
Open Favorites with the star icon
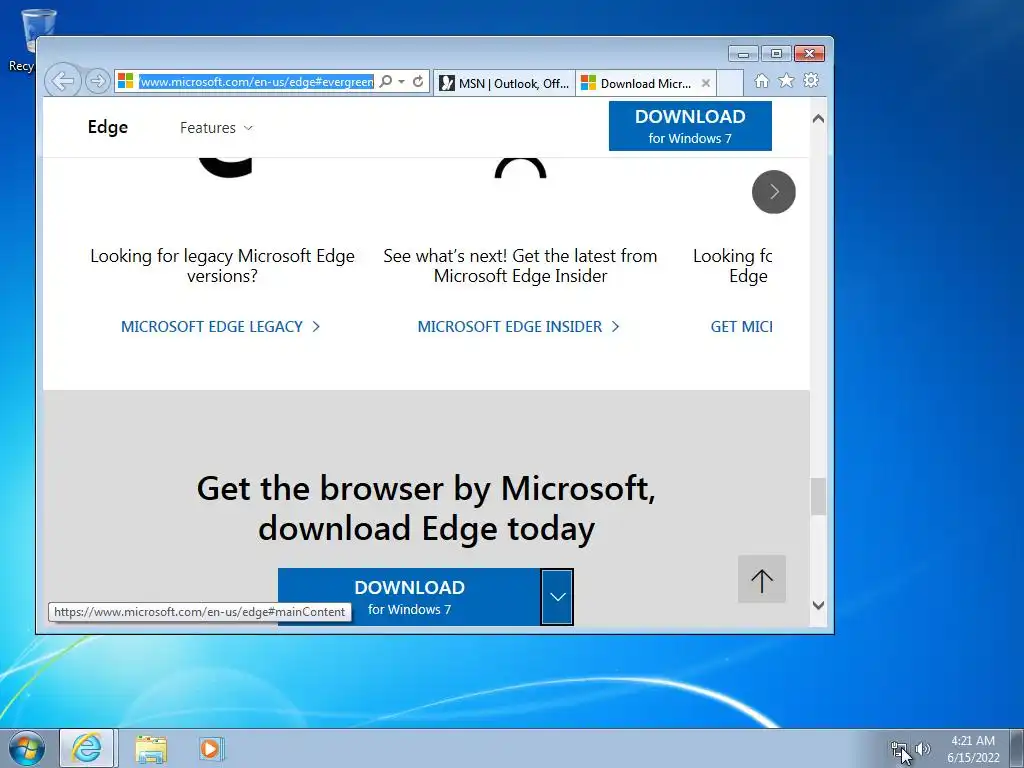pyautogui.click(x=786, y=80)
